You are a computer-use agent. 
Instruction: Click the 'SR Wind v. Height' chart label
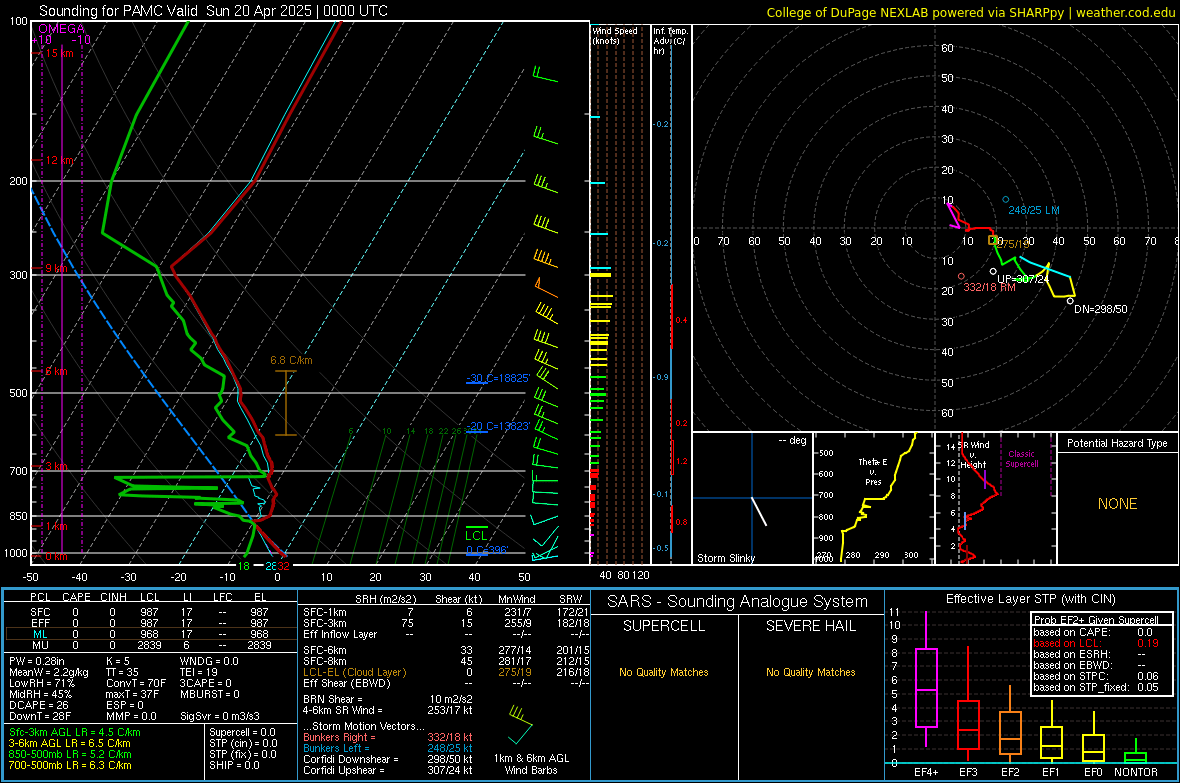(x=974, y=455)
